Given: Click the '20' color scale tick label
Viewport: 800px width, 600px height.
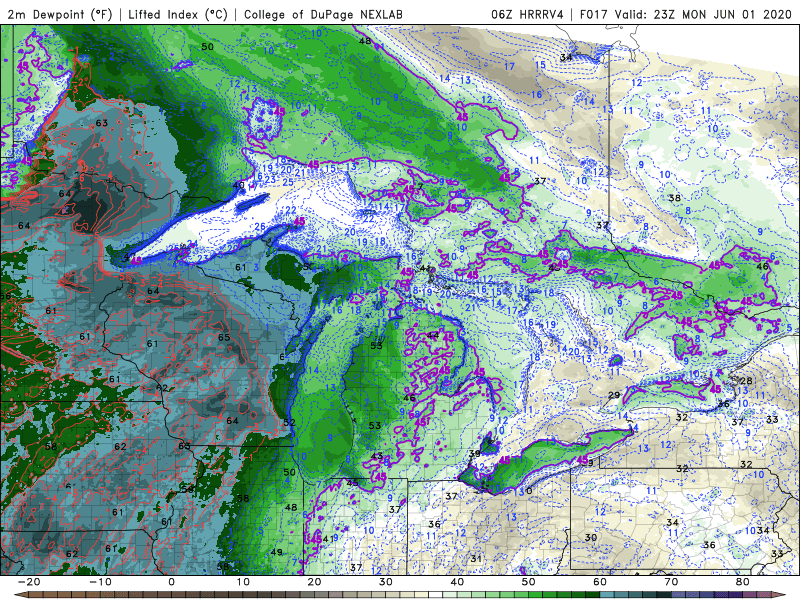Looking at the screenshot, I should click(x=314, y=582).
